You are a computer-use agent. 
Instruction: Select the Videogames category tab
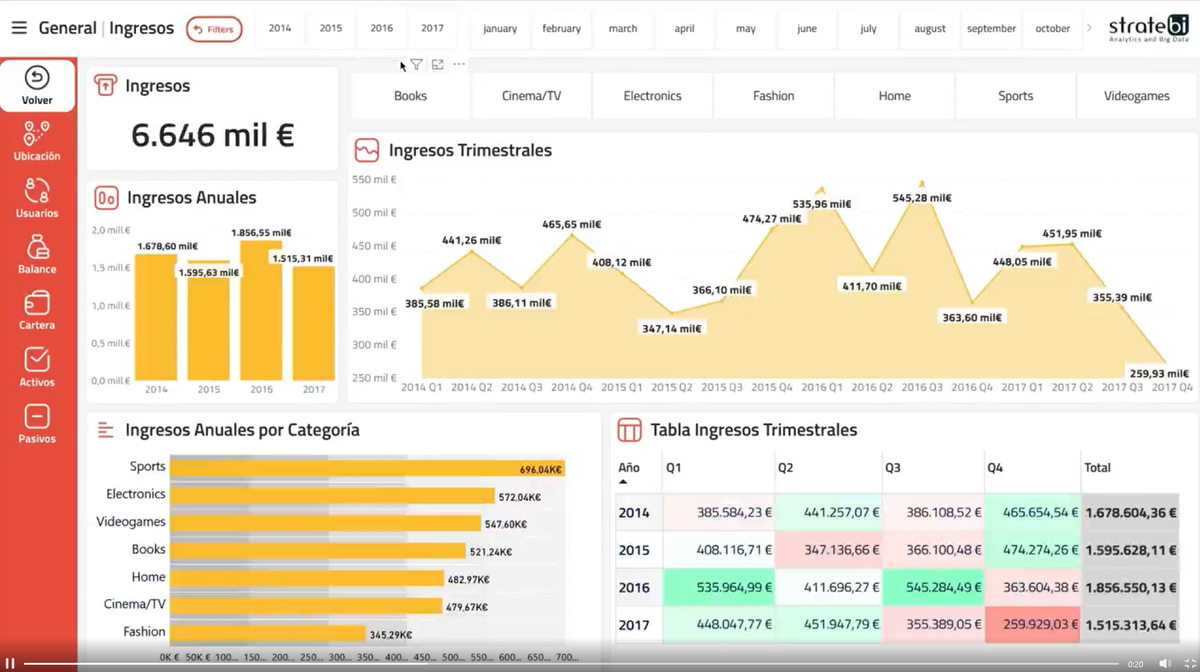click(x=1136, y=96)
